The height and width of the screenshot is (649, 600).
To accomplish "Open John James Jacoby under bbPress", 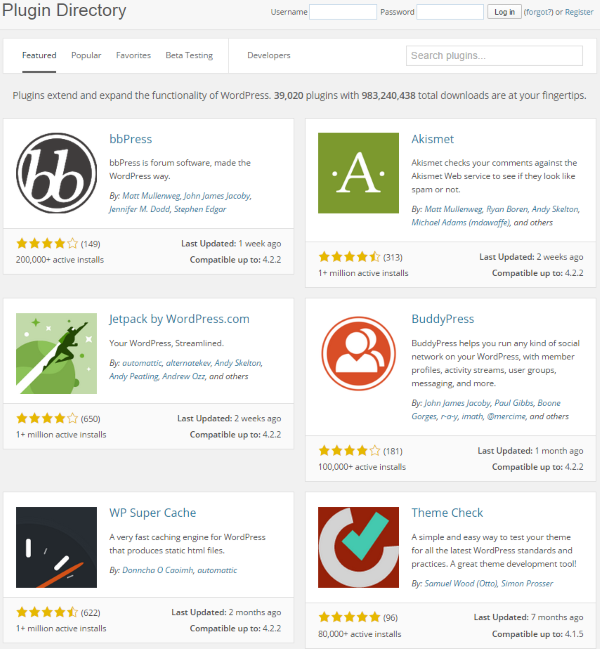I will (217, 196).
